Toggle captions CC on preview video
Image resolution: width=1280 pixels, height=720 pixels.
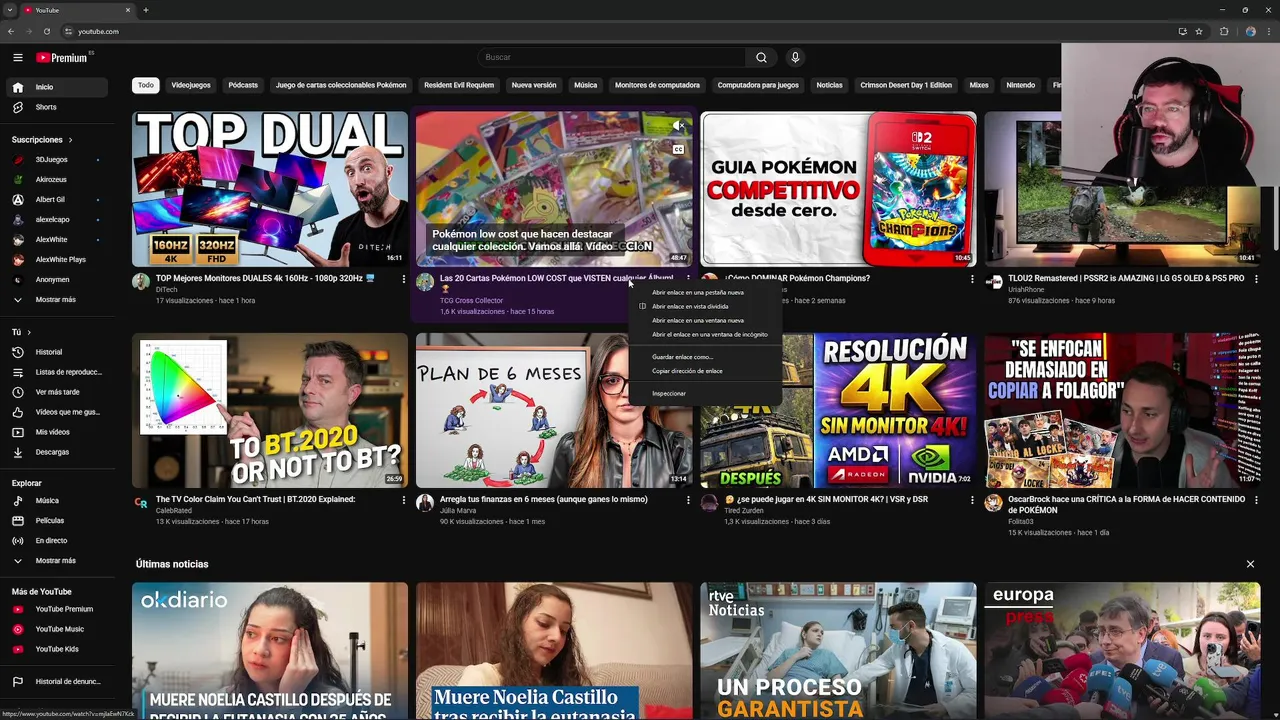(x=678, y=150)
